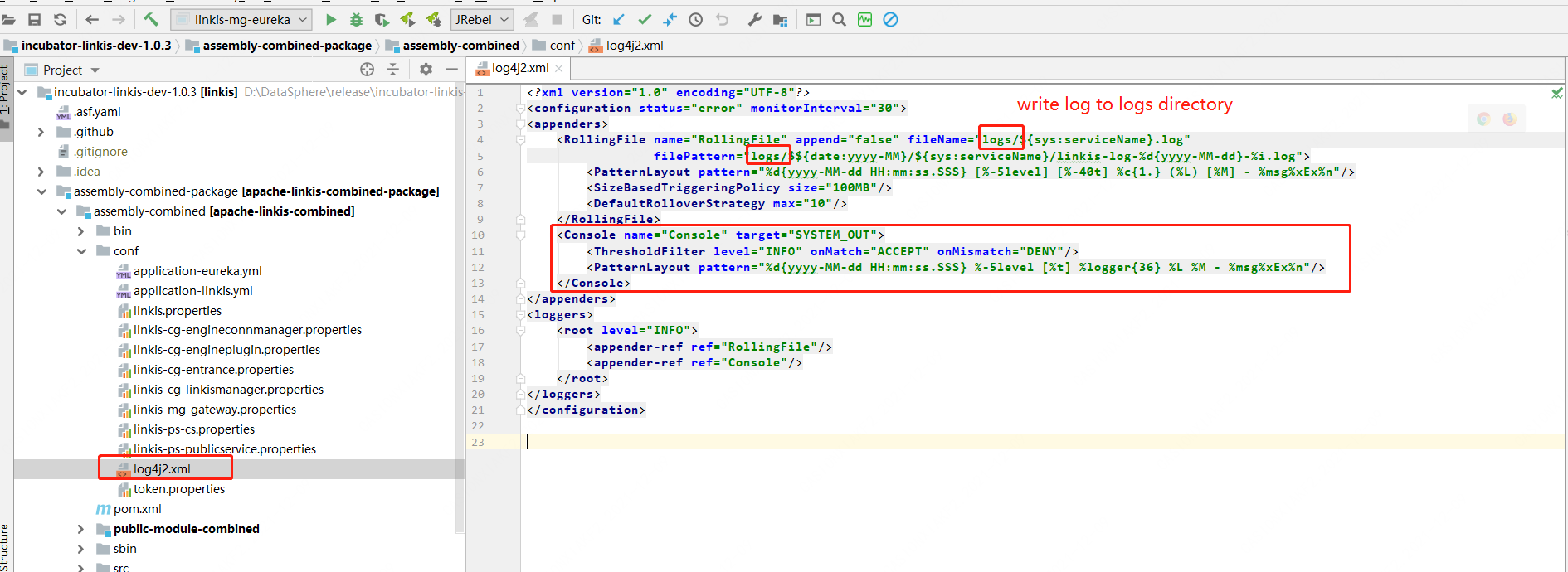
Task: Click assembly-combined-package breadcrumb
Action: pos(287,46)
